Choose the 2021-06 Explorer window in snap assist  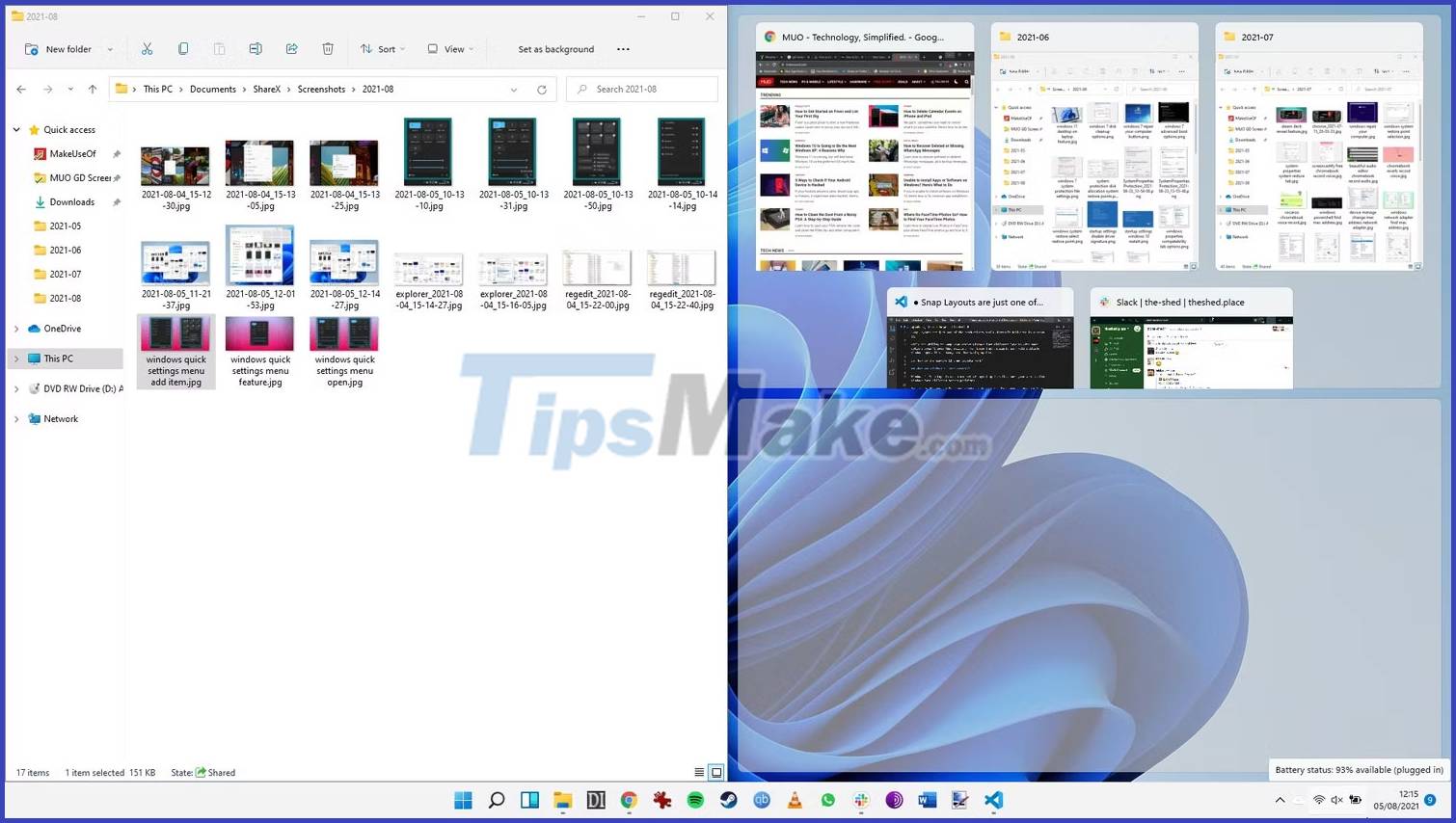[x=1094, y=147]
